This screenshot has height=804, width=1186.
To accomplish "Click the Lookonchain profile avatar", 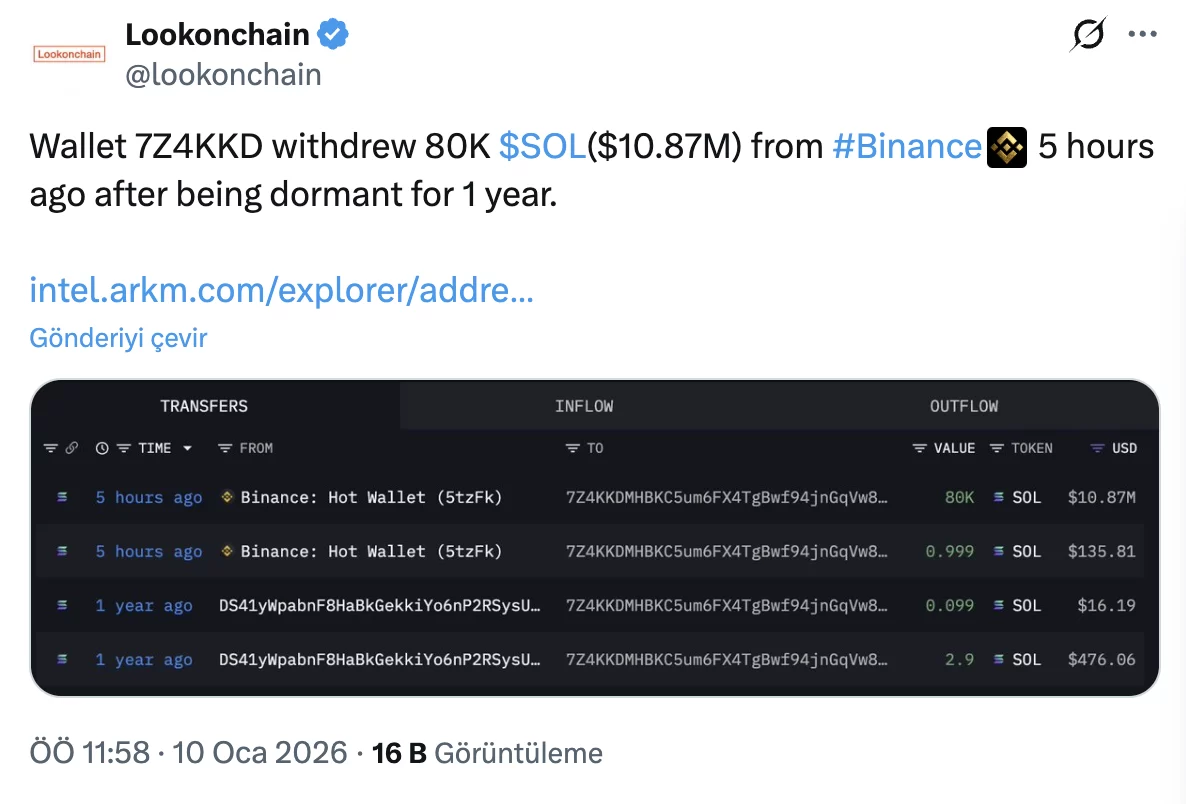I will pyautogui.click(x=69, y=54).
